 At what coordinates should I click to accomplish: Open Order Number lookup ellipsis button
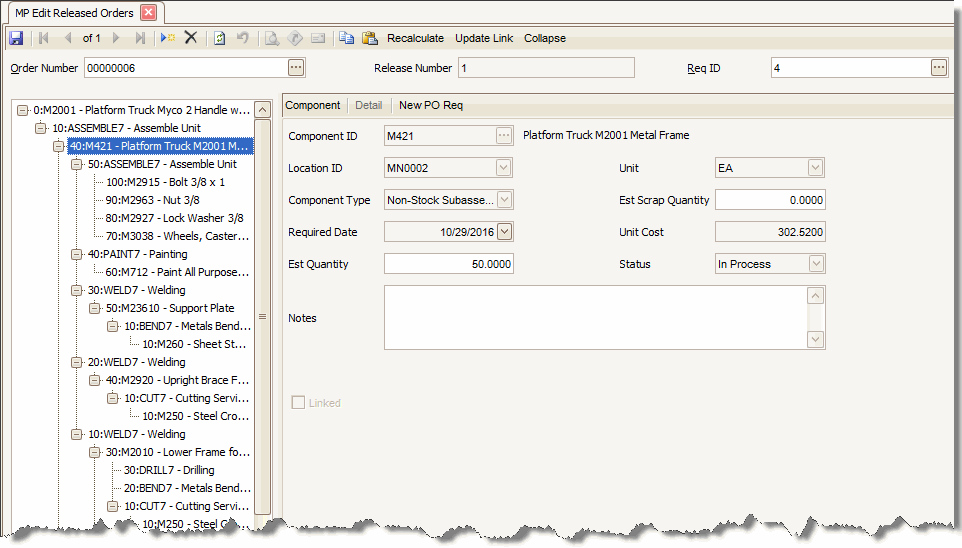coord(295,68)
